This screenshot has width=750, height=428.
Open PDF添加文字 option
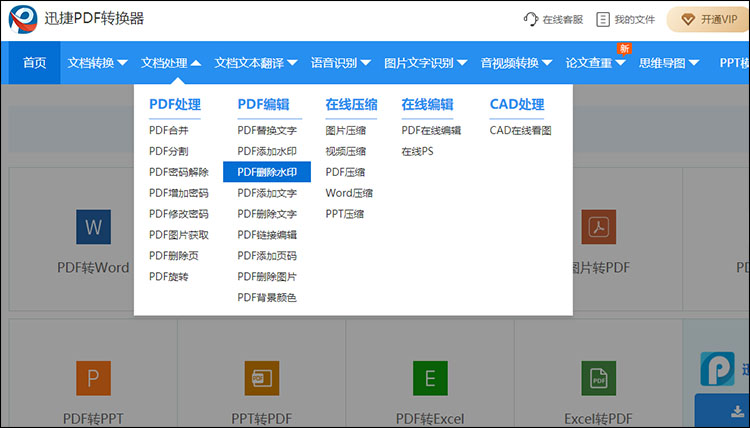tap(267, 193)
